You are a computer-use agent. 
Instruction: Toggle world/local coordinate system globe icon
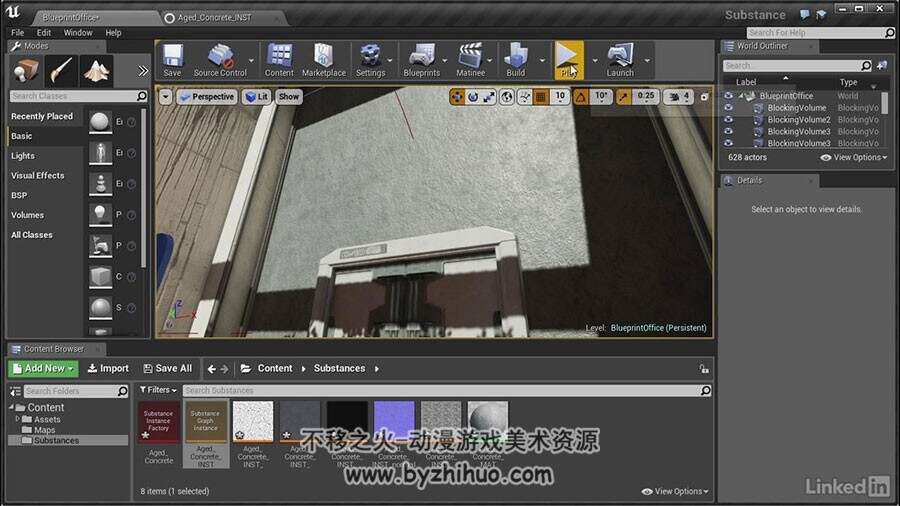coord(507,97)
